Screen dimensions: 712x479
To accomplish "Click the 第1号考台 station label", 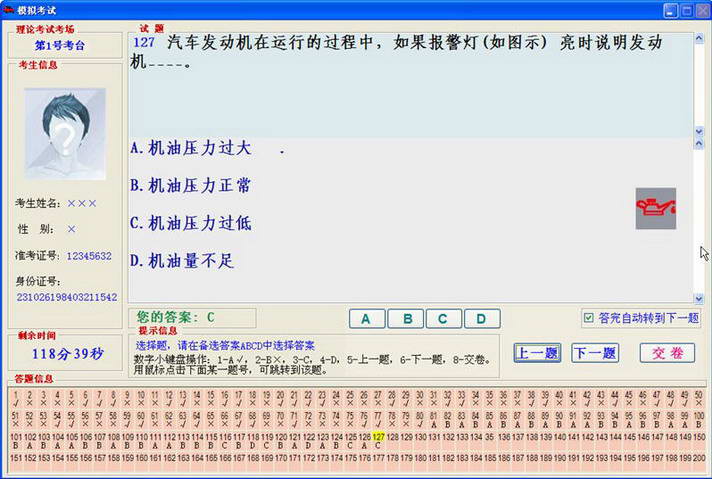I will coord(59,45).
